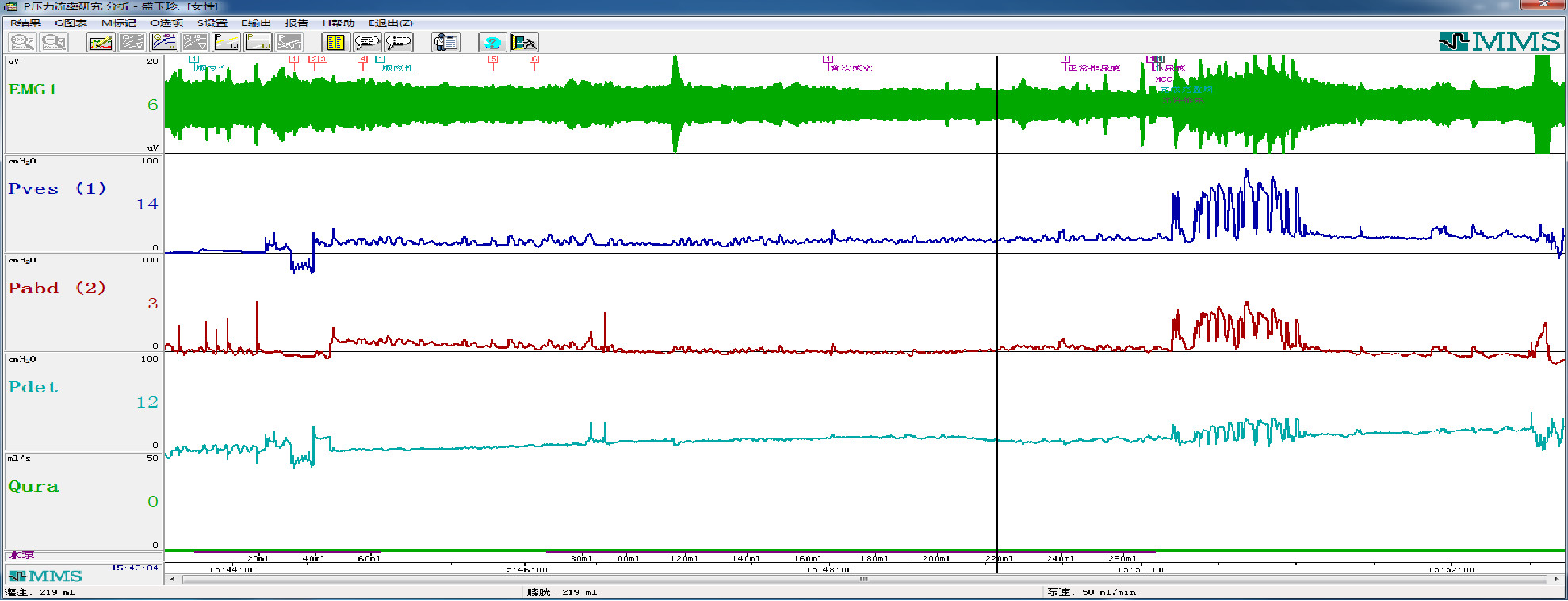Click the Qura channel label

pos(33,486)
